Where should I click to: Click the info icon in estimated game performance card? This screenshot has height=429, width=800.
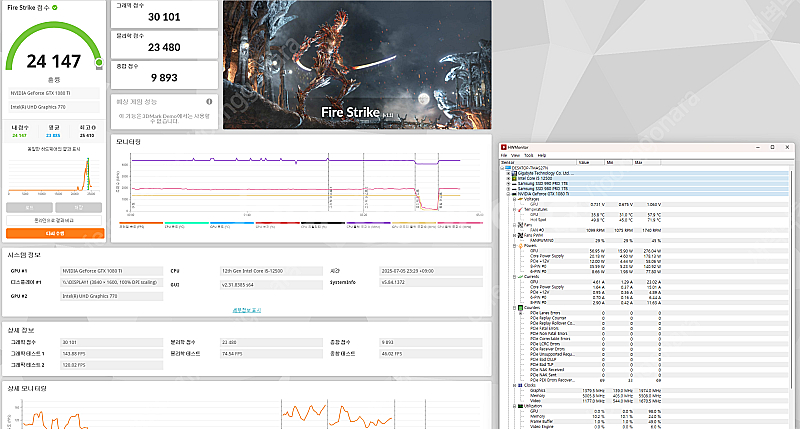(x=209, y=102)
